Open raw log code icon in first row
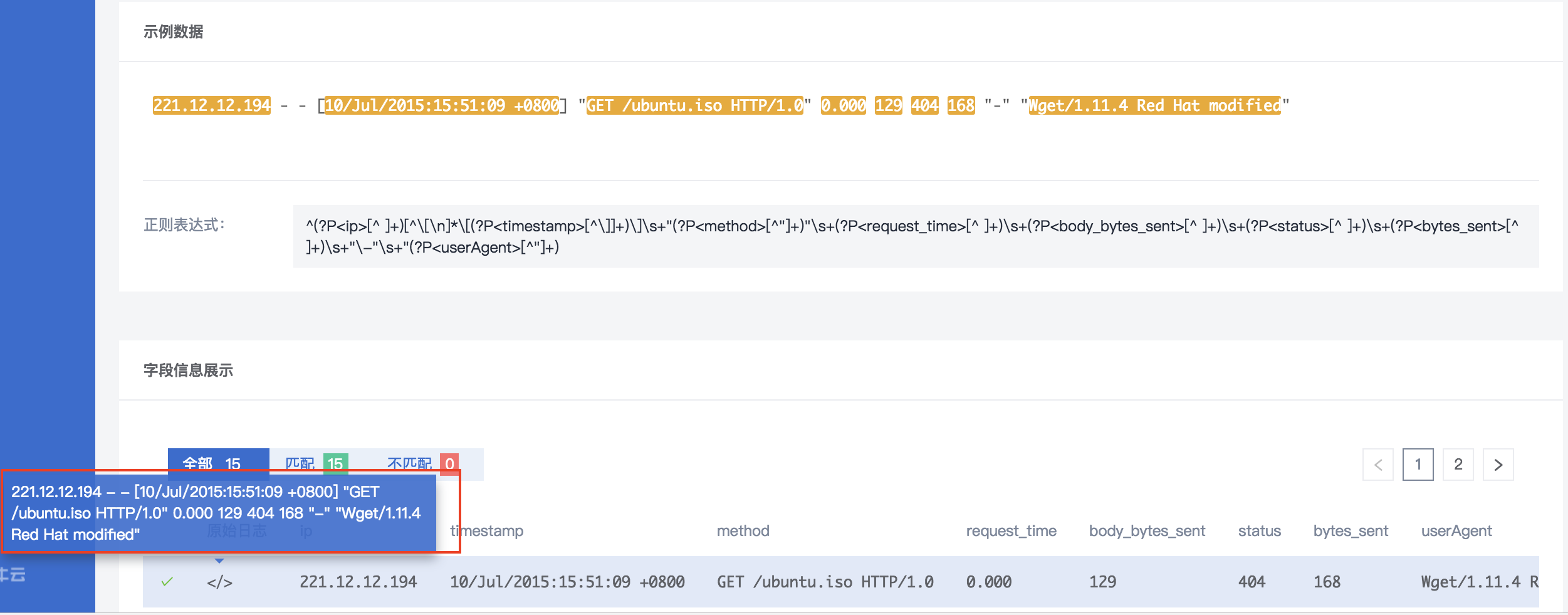Image resolution: width=1568 pixels, height=615 pixels. [x=219, y=582]
